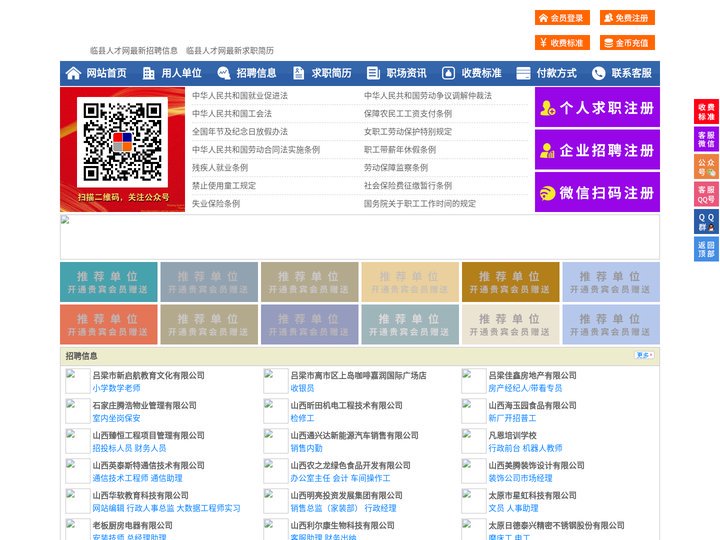The image size is (720, 540).
Task: Open 吕梁佳鑫房地产有限公司 listing
Action: (x=532, y=376)
